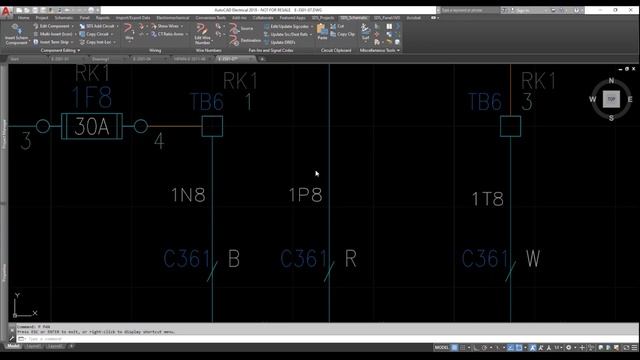
Task: Switch to Import/Export Data ribbon tab
Action: click(x=133, y=18)
